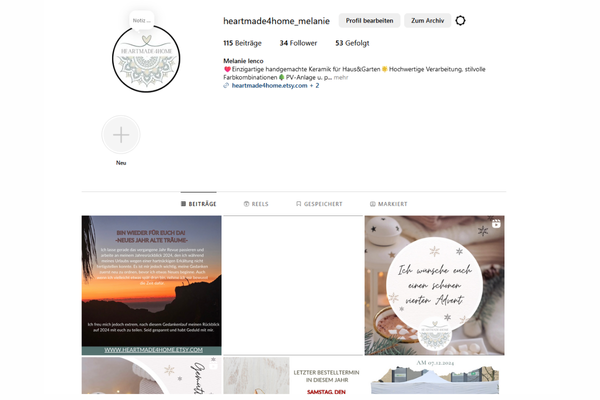Click the link chain icon in bio
This screenshot has height=400, width=600.
tap(226, 85)
